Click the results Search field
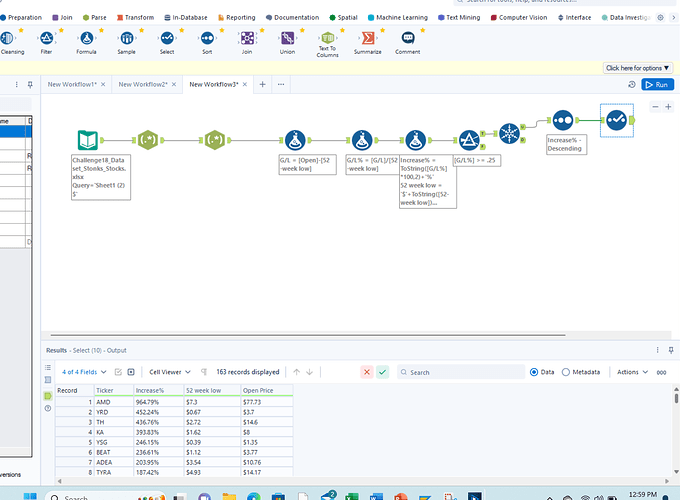This screenshot has width=680, height=500. pyautogui.click(x=461, y=372)
